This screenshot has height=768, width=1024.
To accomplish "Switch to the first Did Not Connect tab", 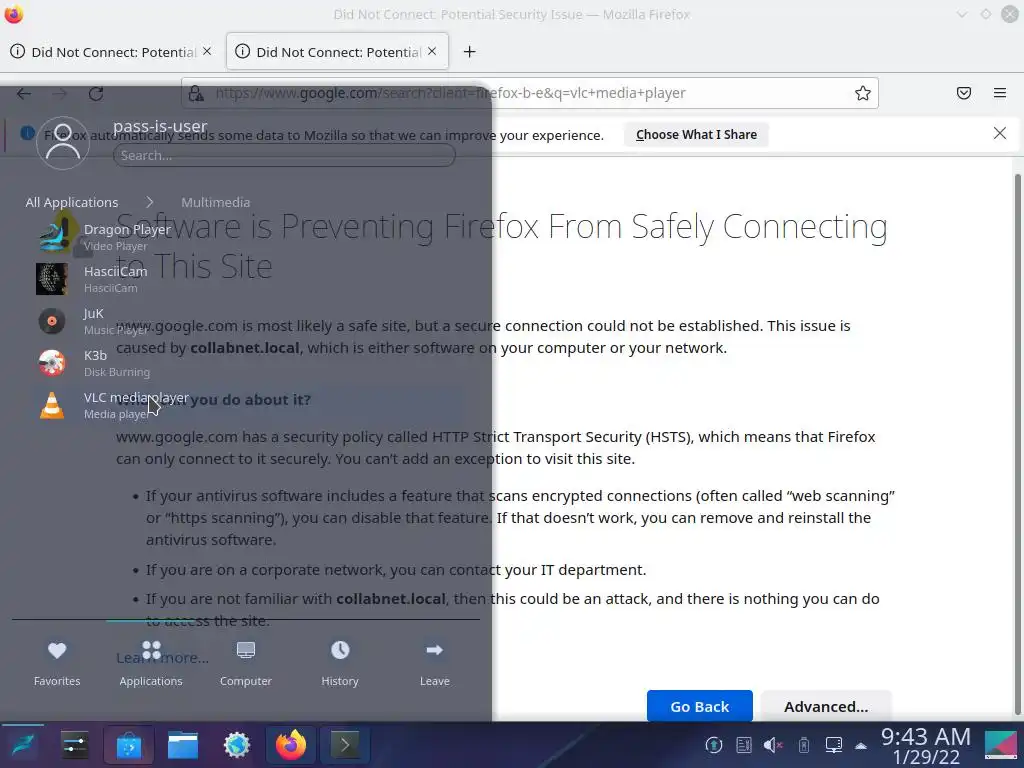I will (112, 52).
